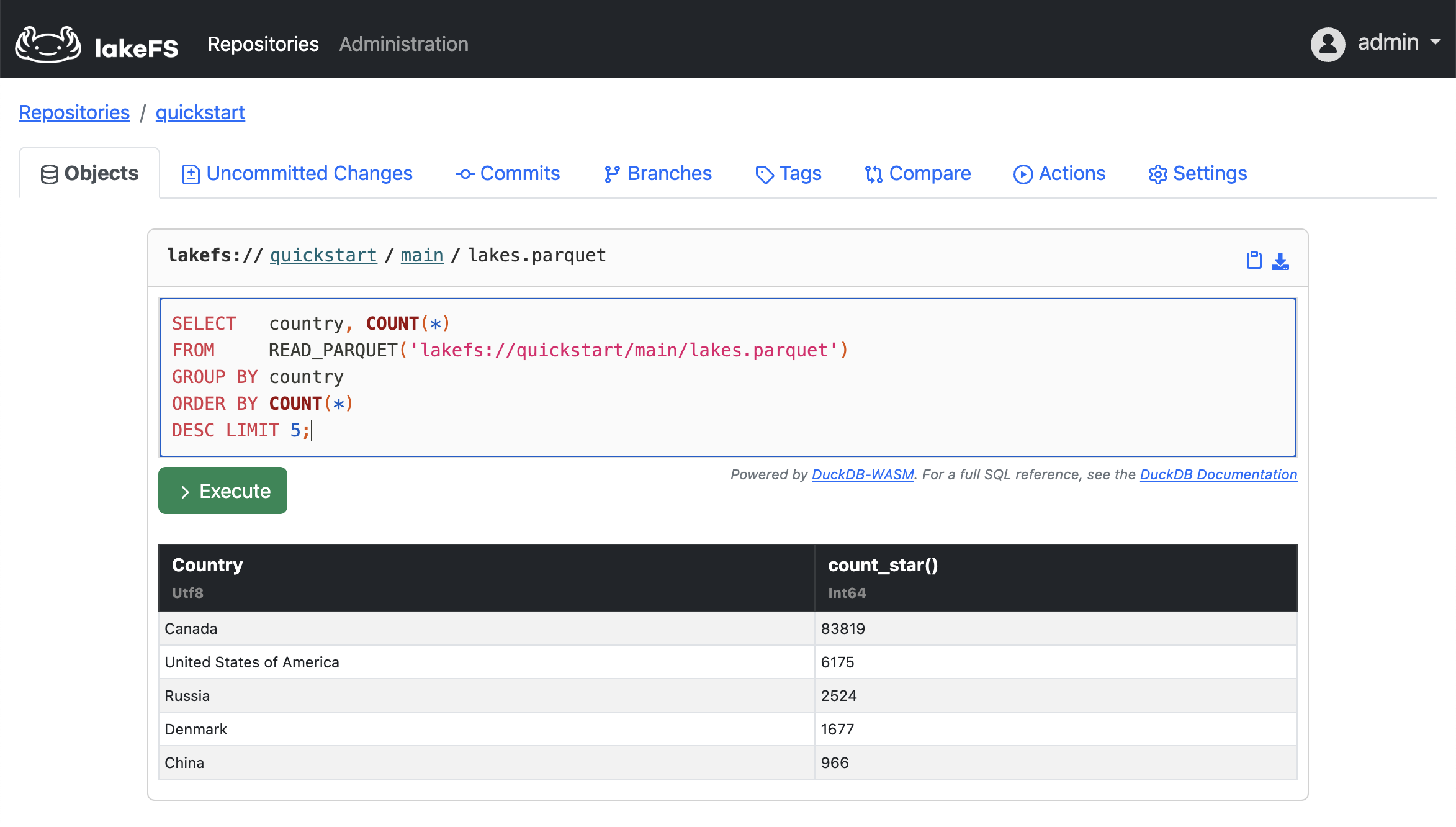Open the Branches tab branch icon

pyautogui.click(x=611, y=174)
